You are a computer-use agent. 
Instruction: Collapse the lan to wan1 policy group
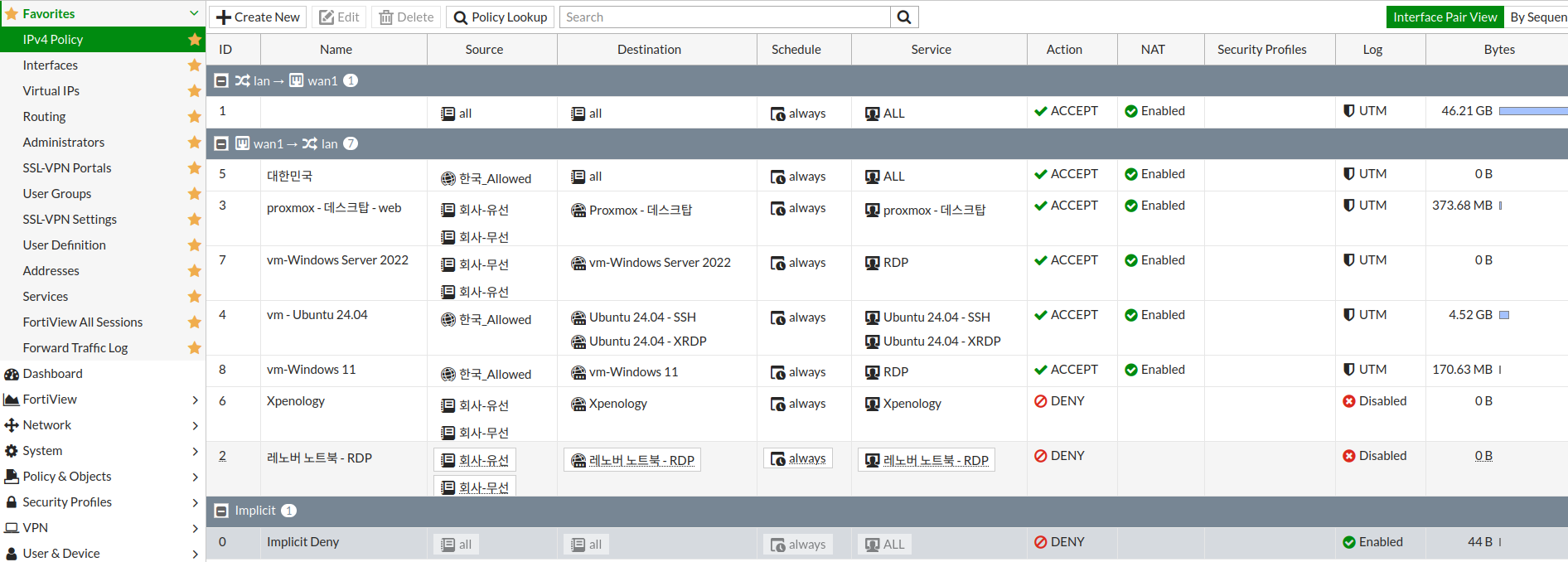pyautogui.click(x=221, y=81)
